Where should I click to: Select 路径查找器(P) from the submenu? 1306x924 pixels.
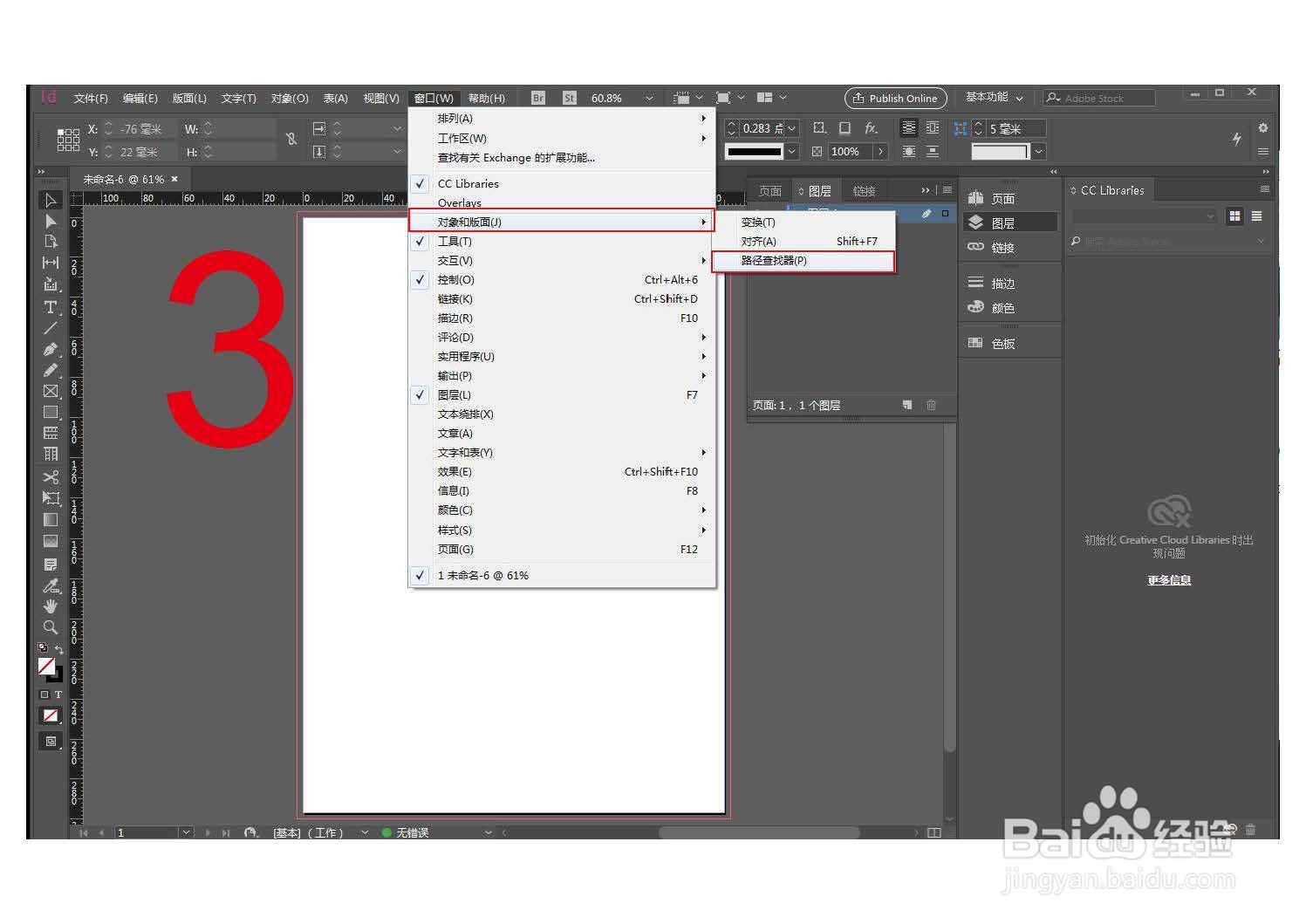775,261
